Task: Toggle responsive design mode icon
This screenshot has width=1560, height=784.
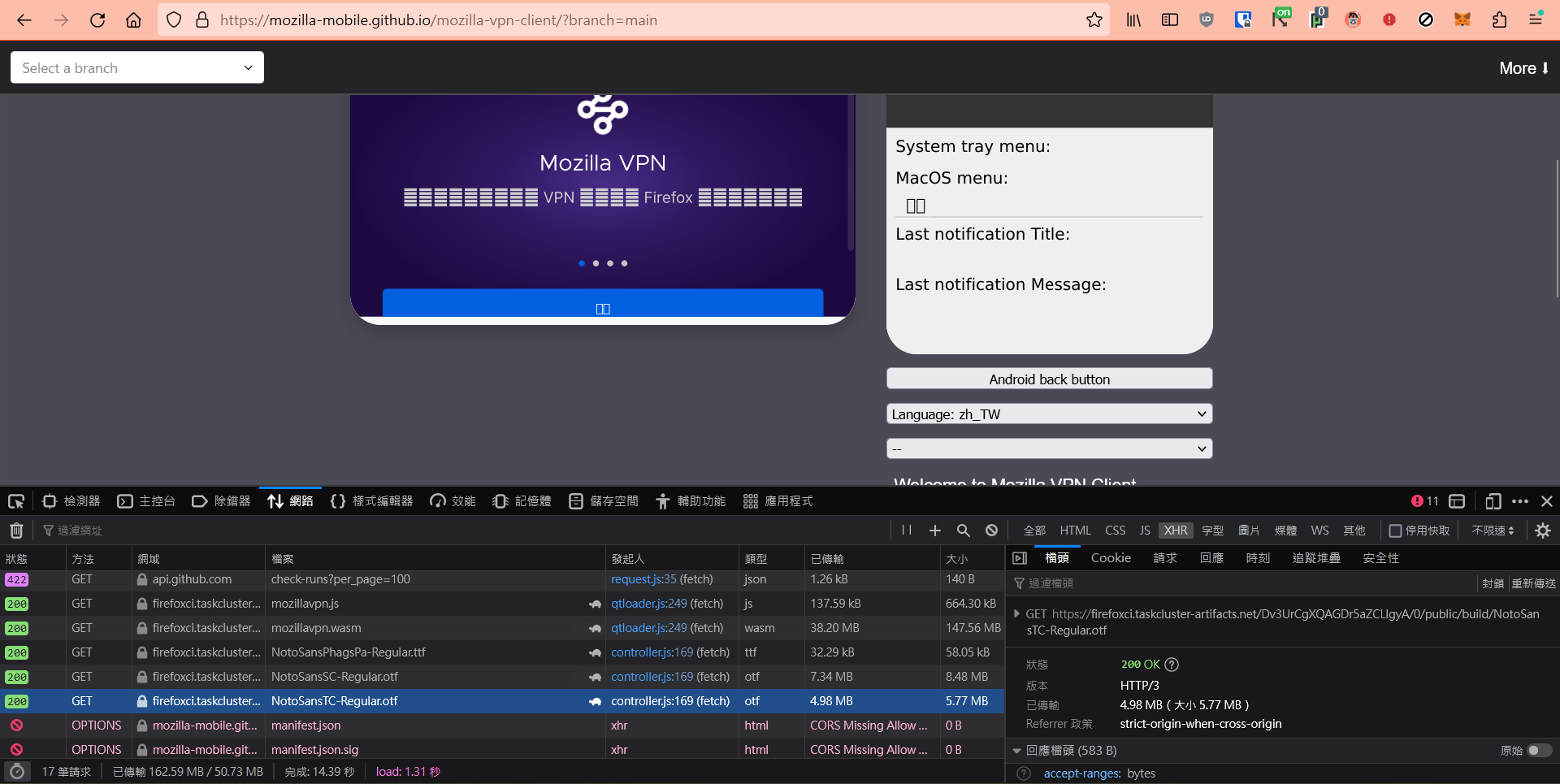Action: click(1493, 501)
